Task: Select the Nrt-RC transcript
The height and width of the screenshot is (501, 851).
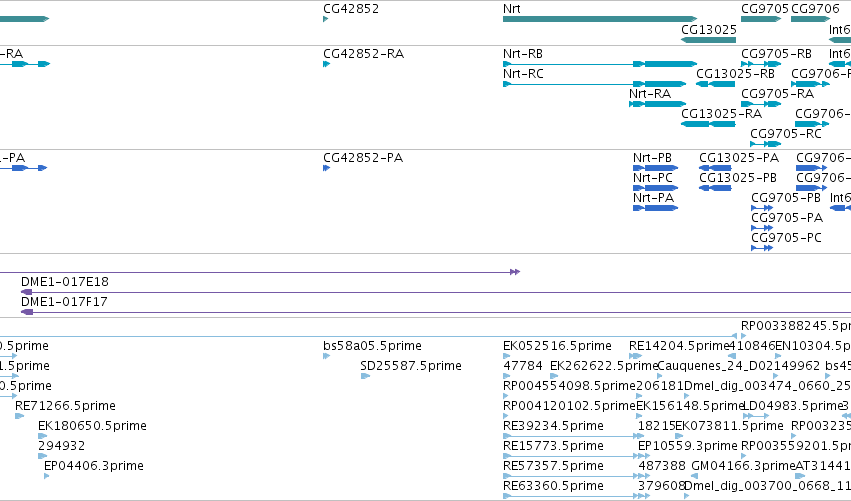Action: (x=594, y=84)
